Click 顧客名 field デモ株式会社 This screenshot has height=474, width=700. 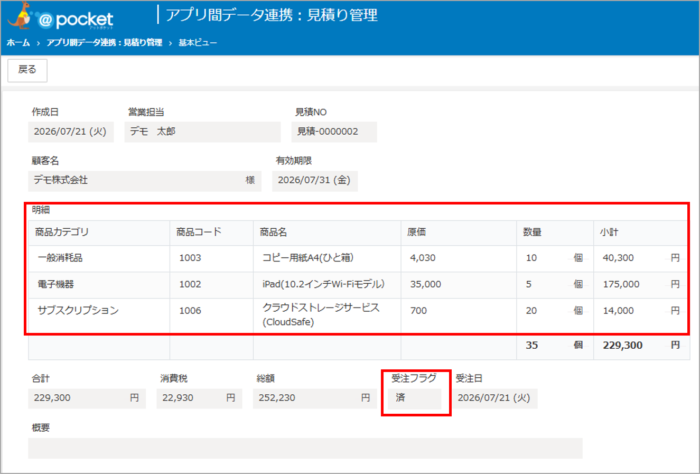145,181
